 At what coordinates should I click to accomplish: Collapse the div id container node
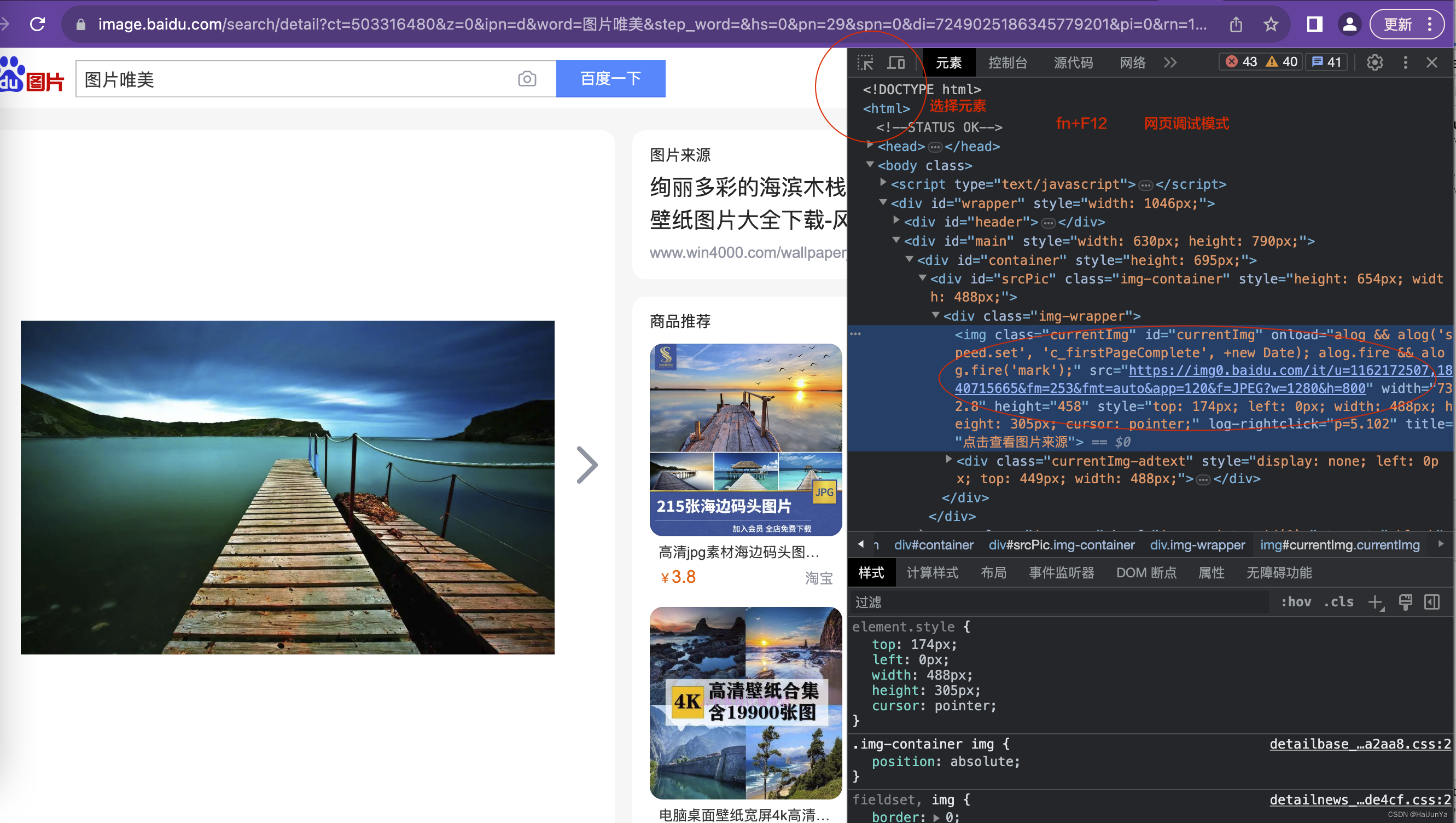tap(910, 259)
